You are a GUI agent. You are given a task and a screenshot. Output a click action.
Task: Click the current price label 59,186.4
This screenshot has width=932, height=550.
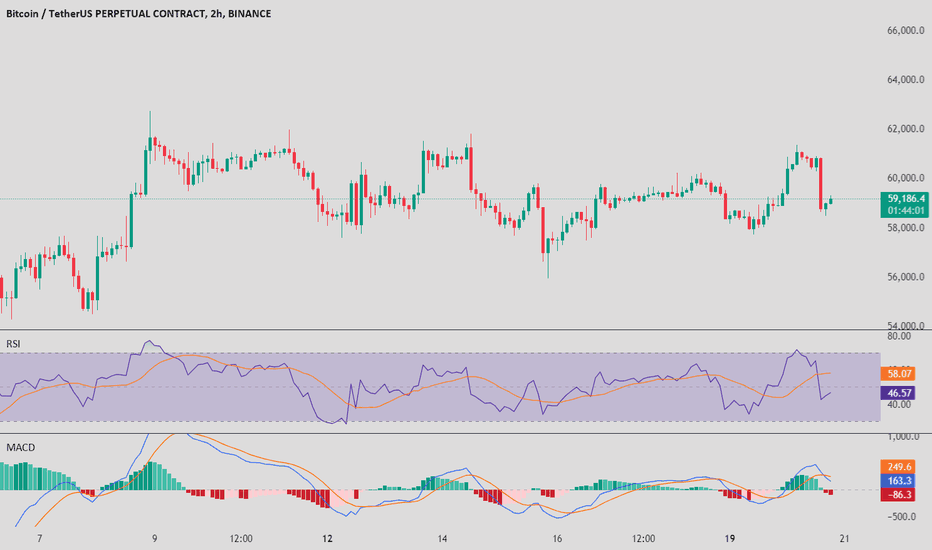(905, 199)
